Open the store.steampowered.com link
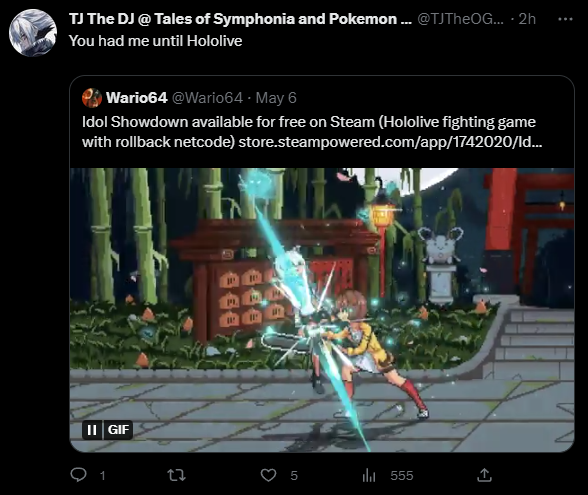Image resolution: width=588 pixels, height=495 pixels. pyautogui.click(x=390, y=142)
